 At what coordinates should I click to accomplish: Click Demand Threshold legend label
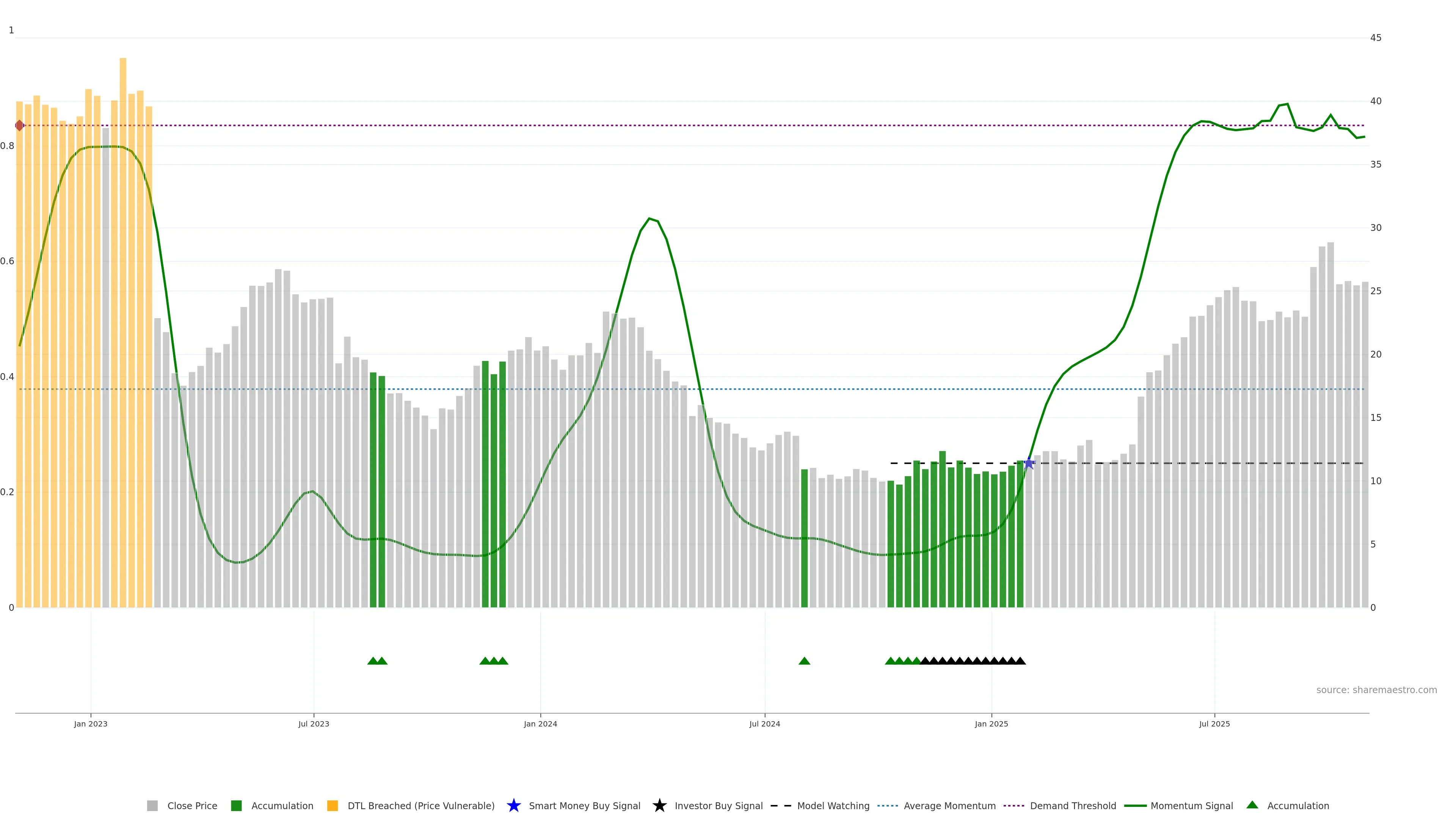click(x=1072, y=805)
